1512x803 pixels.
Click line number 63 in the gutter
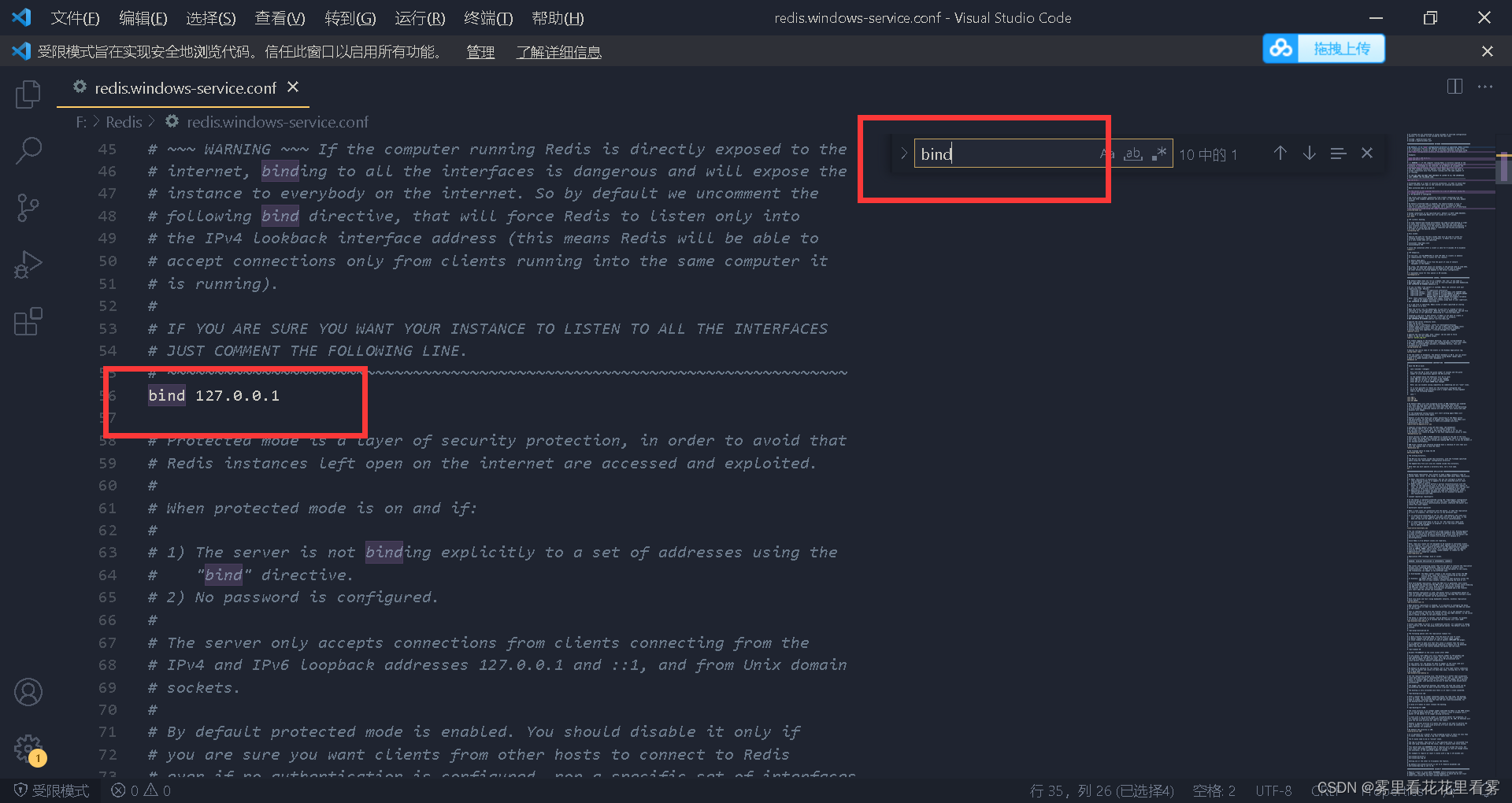click(x=107, y=553)
